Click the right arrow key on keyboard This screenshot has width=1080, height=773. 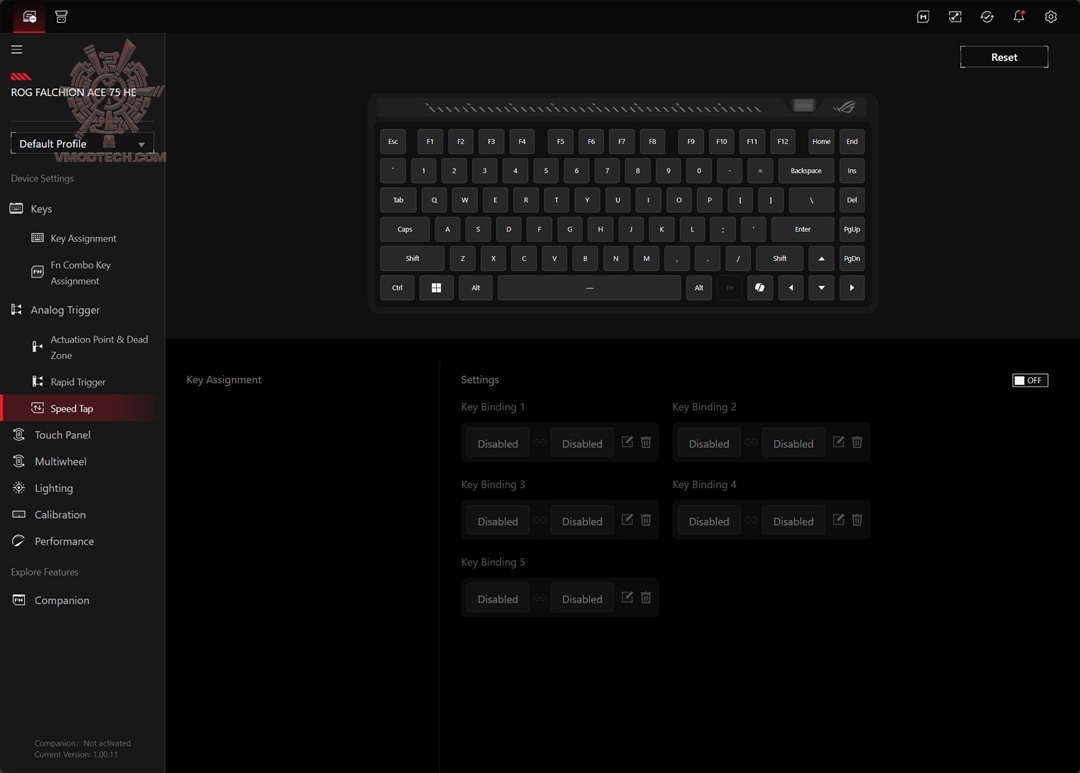[x=852, y=287]
